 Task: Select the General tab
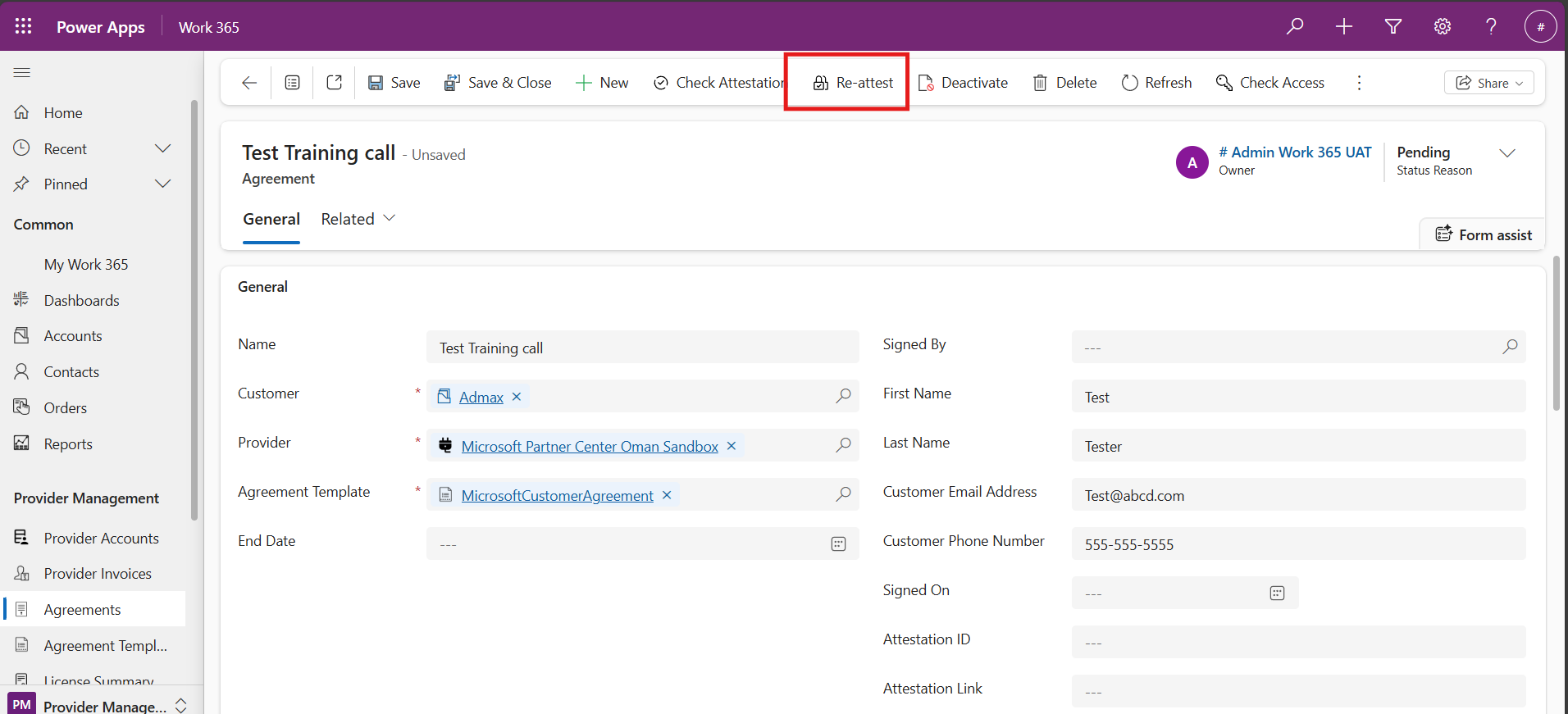pos(271,219)
